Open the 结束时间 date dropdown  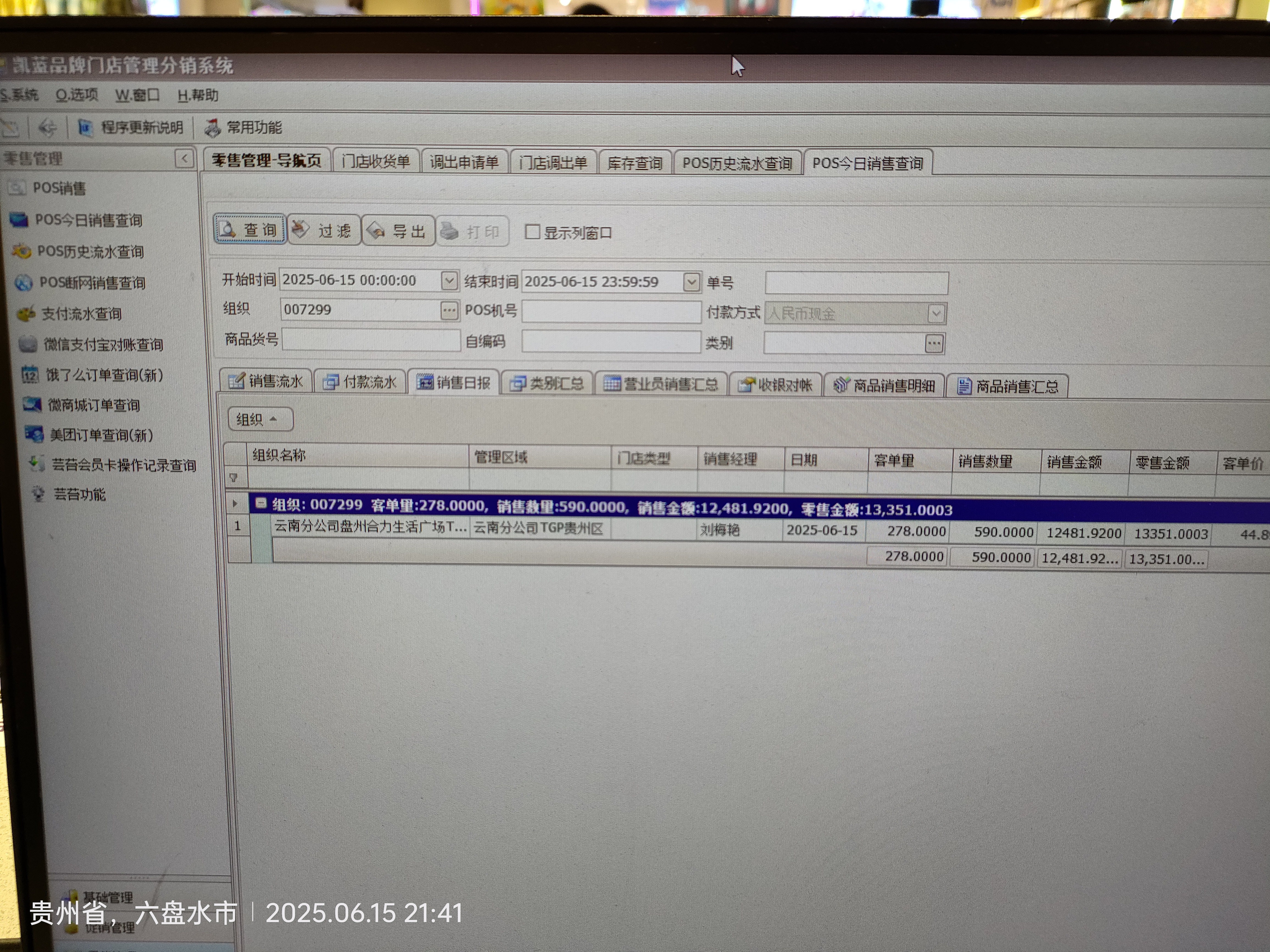(x=691, y=282)
